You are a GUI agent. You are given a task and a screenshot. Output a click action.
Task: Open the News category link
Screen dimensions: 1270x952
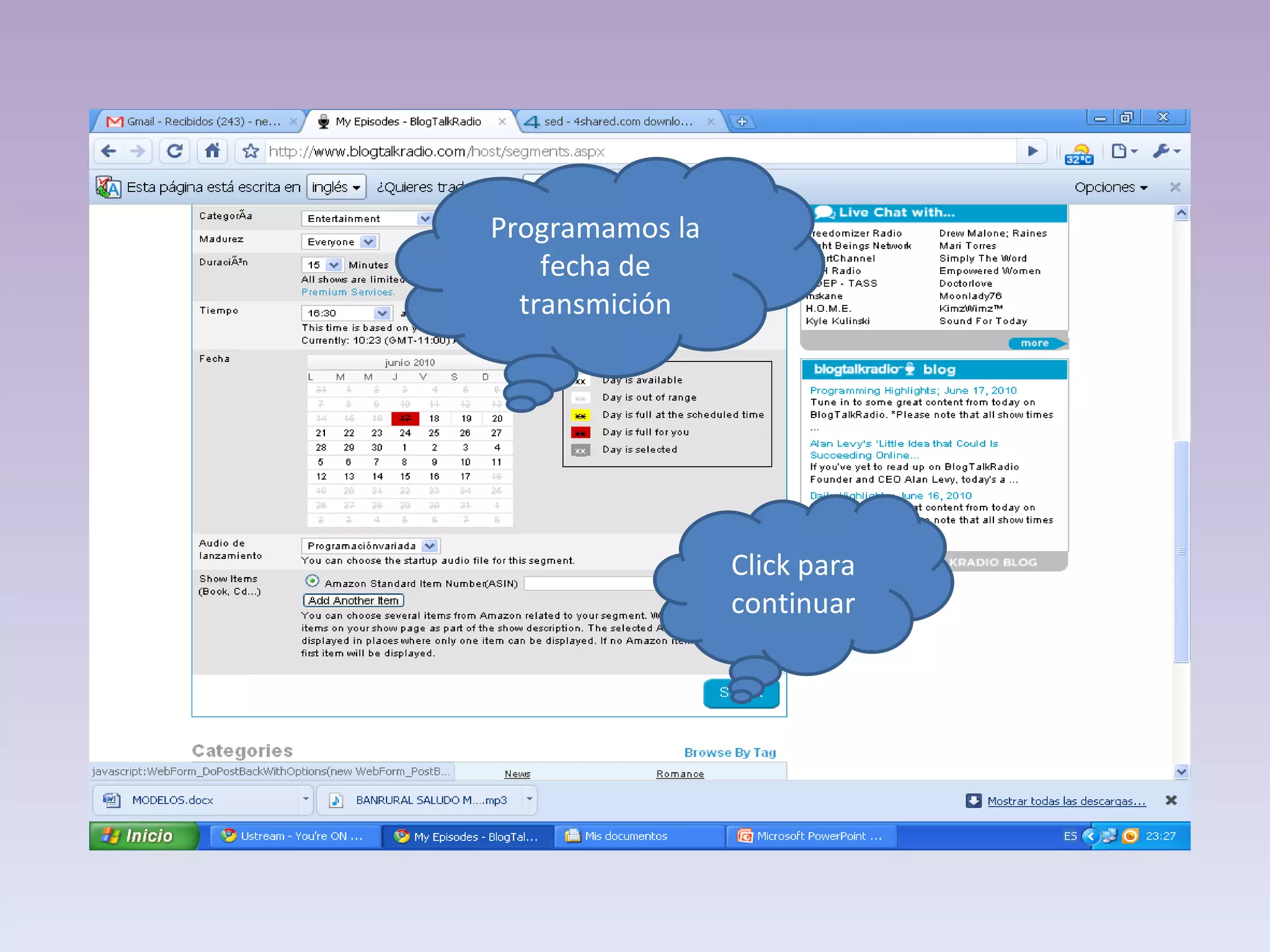tap(517, 773)
